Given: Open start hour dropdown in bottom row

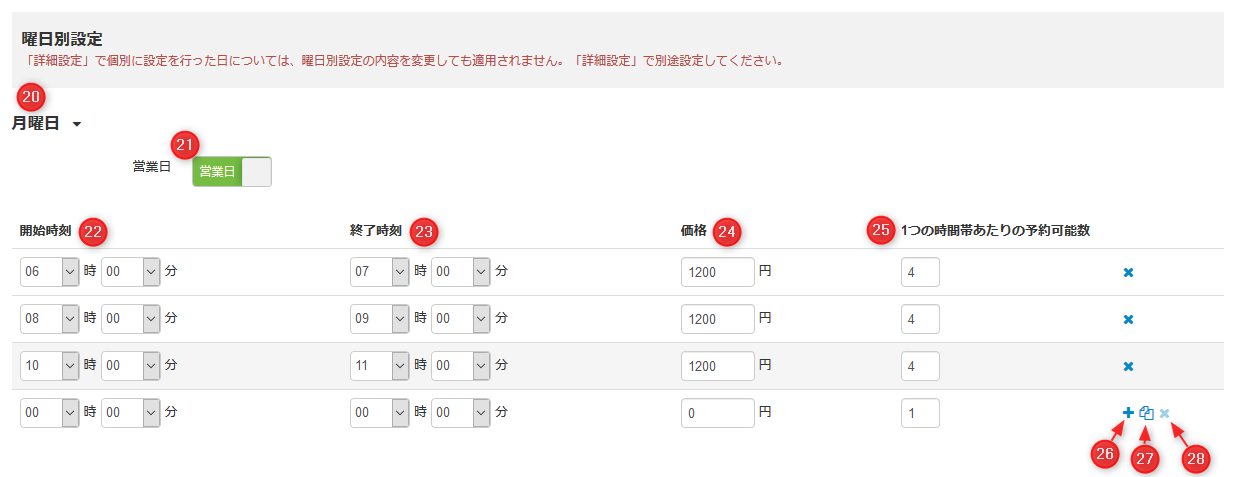Looking at the screenshot, I should coord(49,413).
